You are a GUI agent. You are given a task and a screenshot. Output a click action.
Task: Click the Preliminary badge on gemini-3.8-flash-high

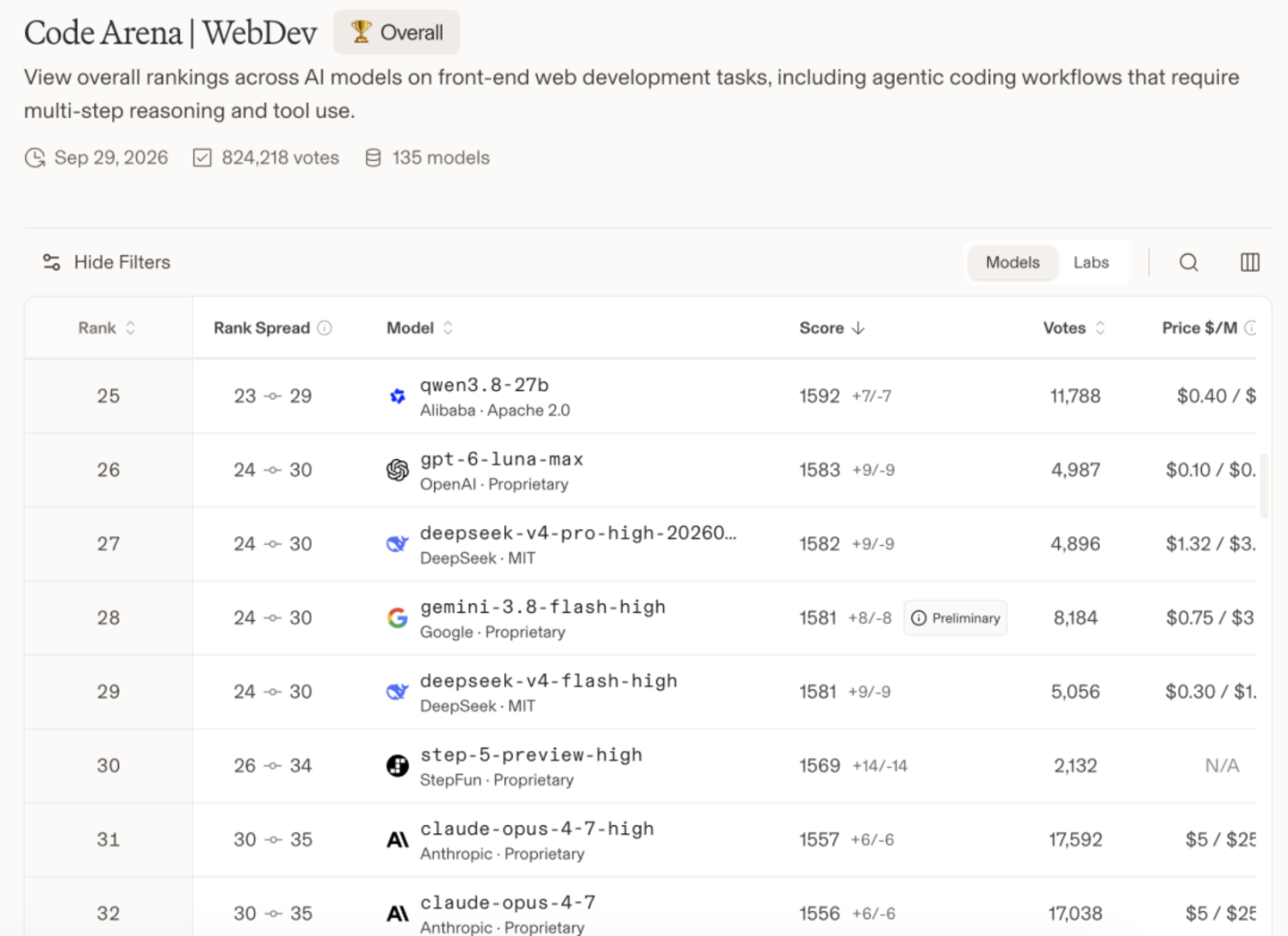[x=955, y=618]
